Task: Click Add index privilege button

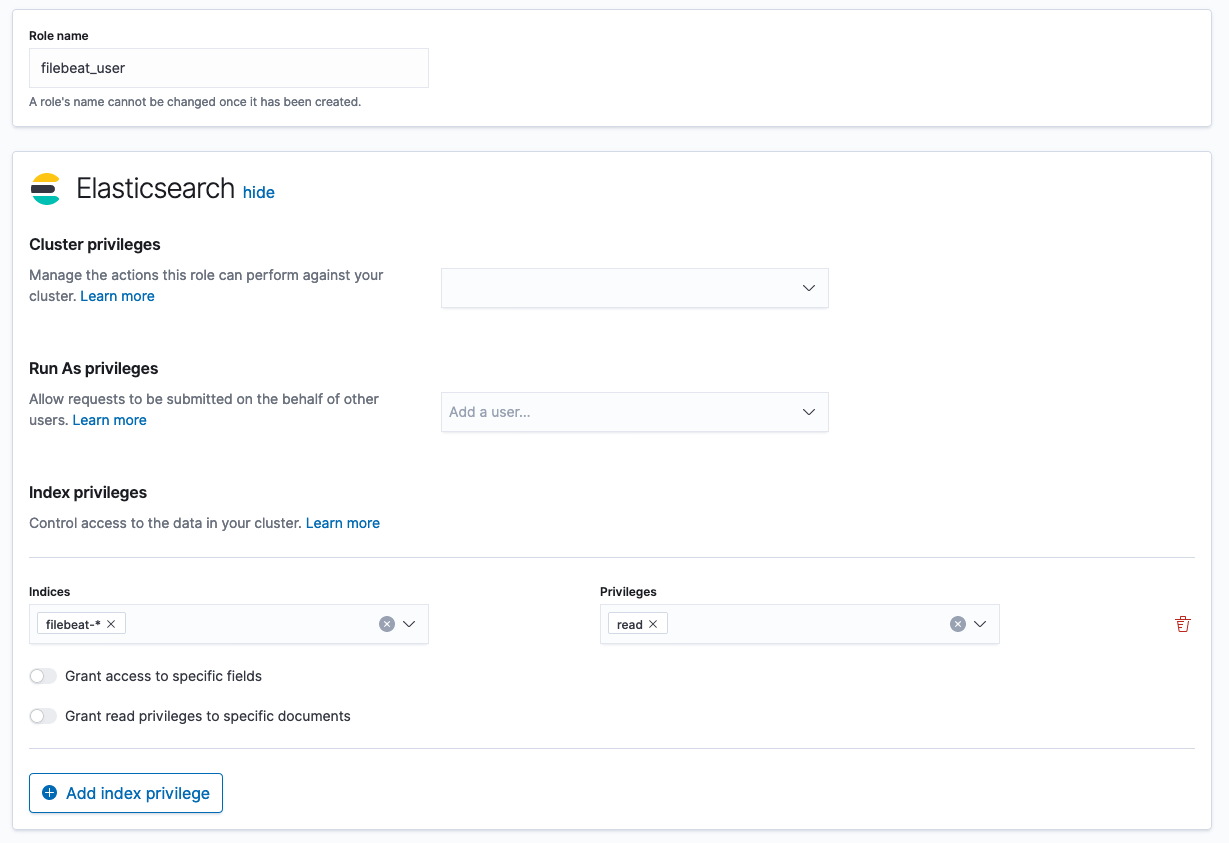Action: [x=126, y=793]
